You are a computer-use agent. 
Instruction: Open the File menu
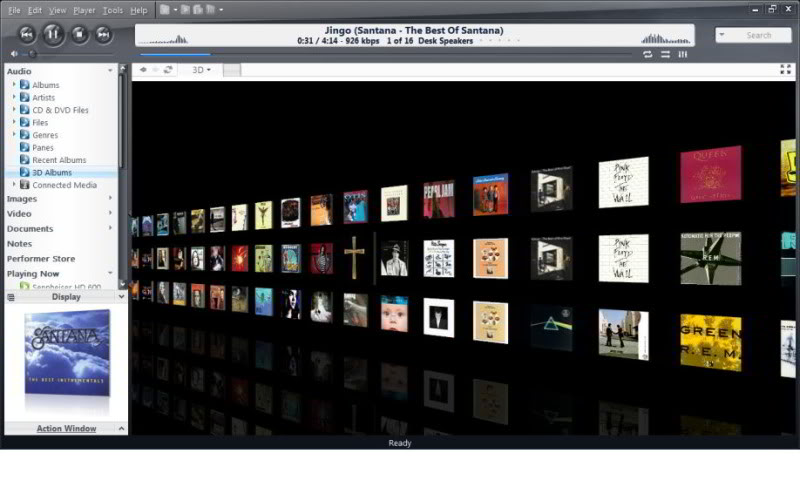tap(14, 10)
